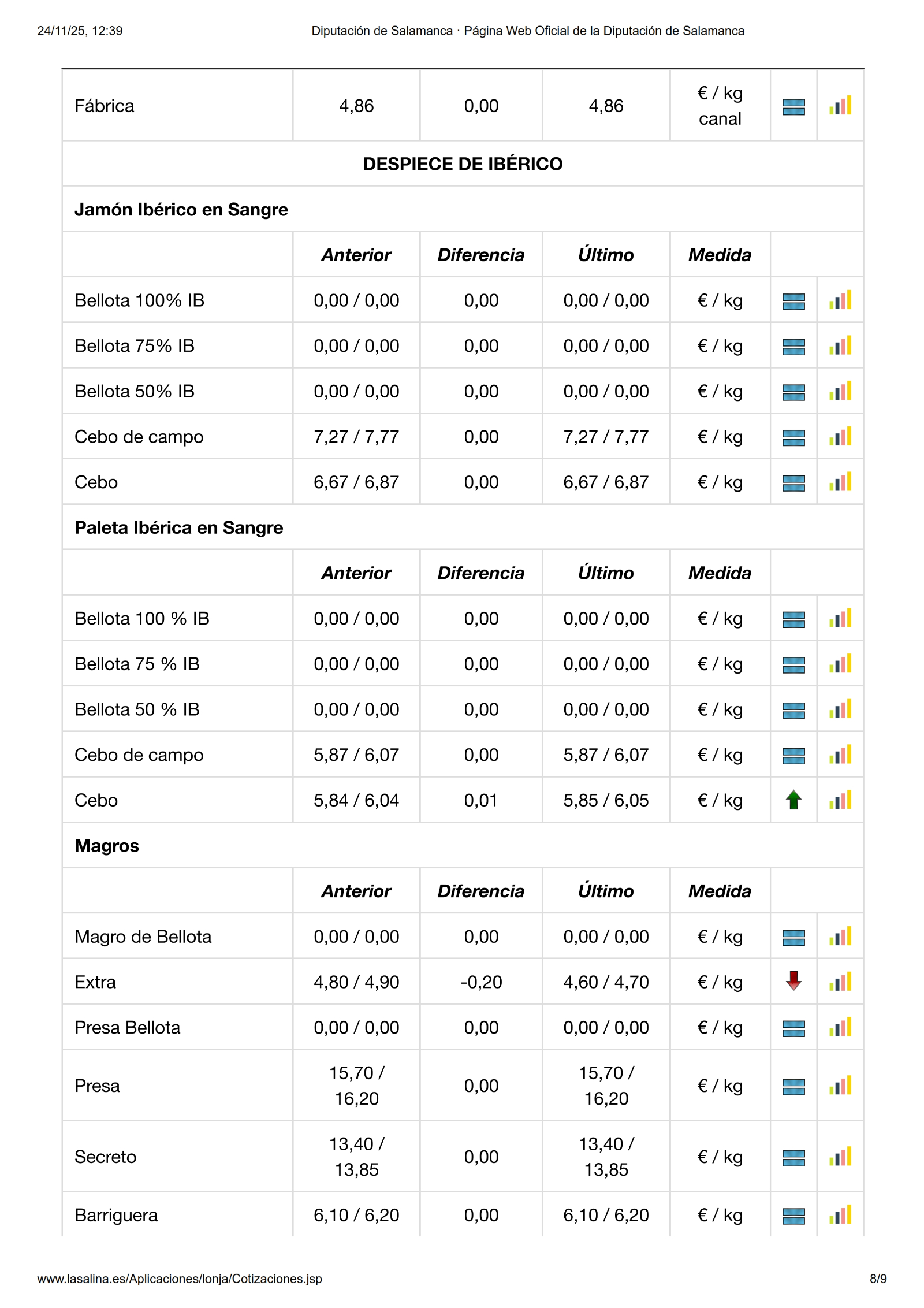
Task: Click the green up arrow in Paleta Cebo row
Action: coord(793,800)
